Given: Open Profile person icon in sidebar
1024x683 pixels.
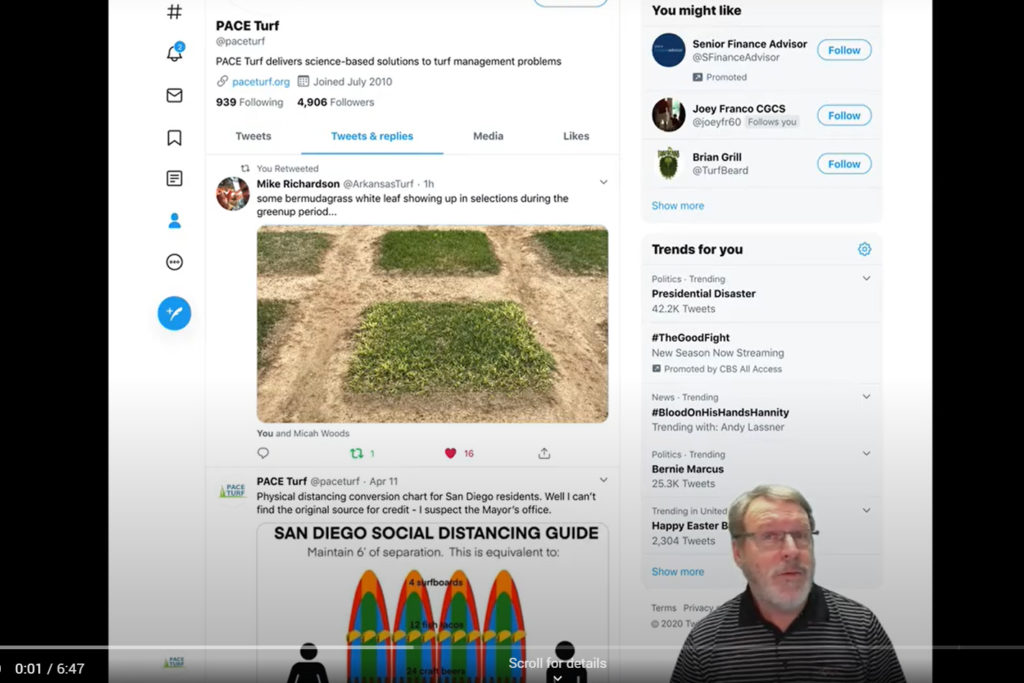Looking at the screenshot, I should tap(174, 221).
